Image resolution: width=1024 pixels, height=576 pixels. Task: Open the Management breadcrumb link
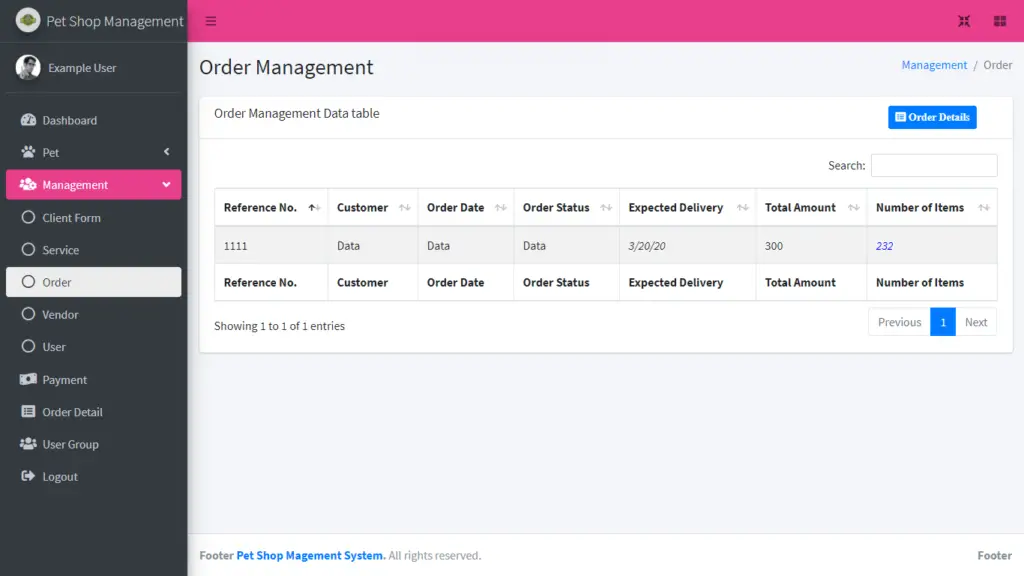pyautogui.click(x=934, y=64)
